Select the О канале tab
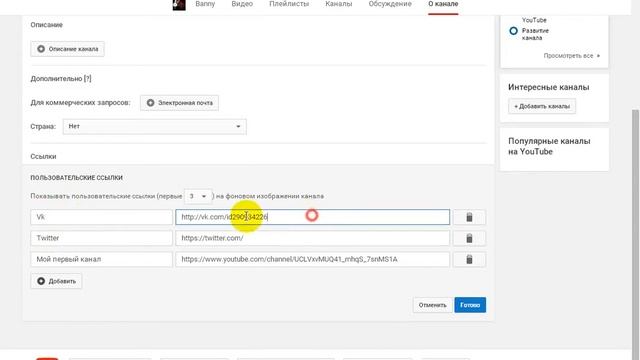 443,4
